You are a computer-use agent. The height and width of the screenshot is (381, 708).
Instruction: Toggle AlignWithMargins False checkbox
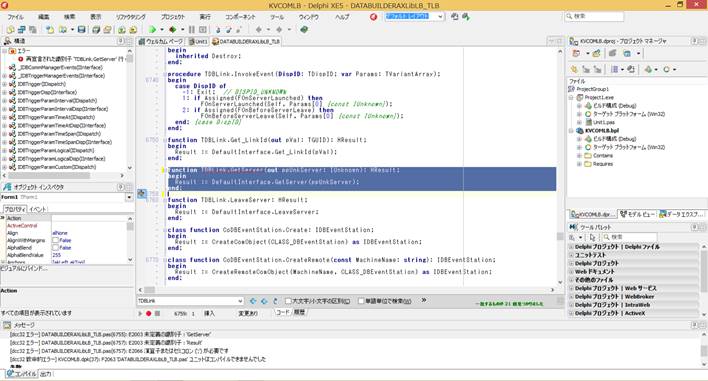tap(55, 241)
